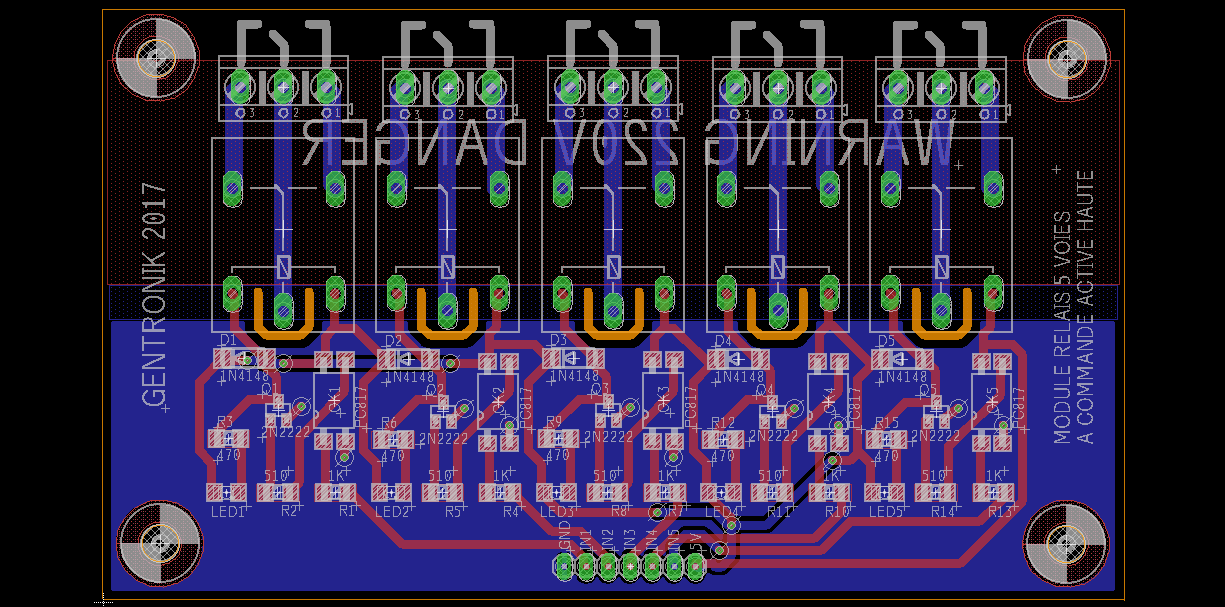Select resistor R15 labeled 470
The width and height of the screenshot is (1225, 607).
tap(887, 438)
